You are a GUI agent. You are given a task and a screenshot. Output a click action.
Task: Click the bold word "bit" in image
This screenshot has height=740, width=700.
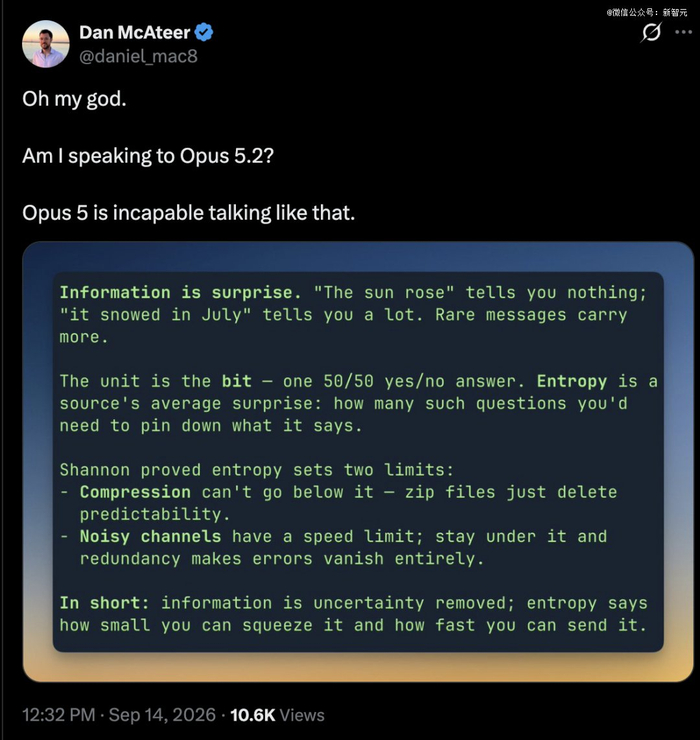coord(236,381)
